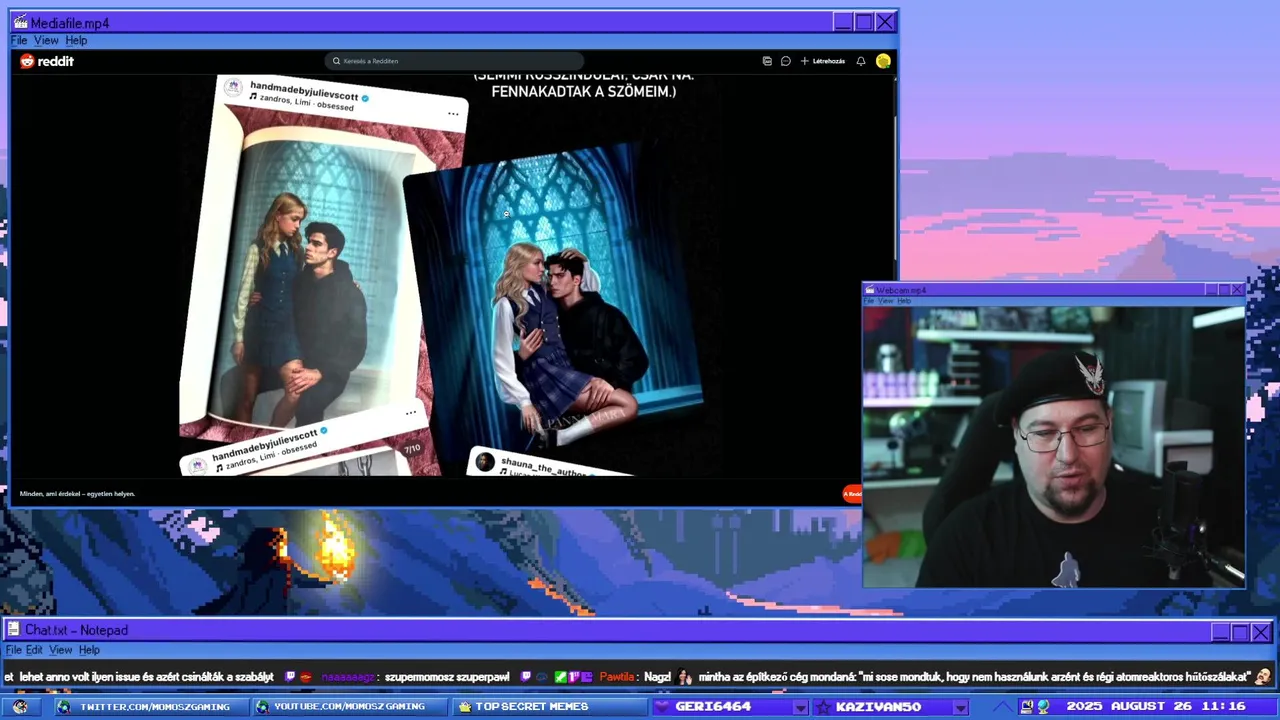Open View menu in Mediafile.mp4 window
Screen dimensions: 1280x720
click(x=46, y=40)
